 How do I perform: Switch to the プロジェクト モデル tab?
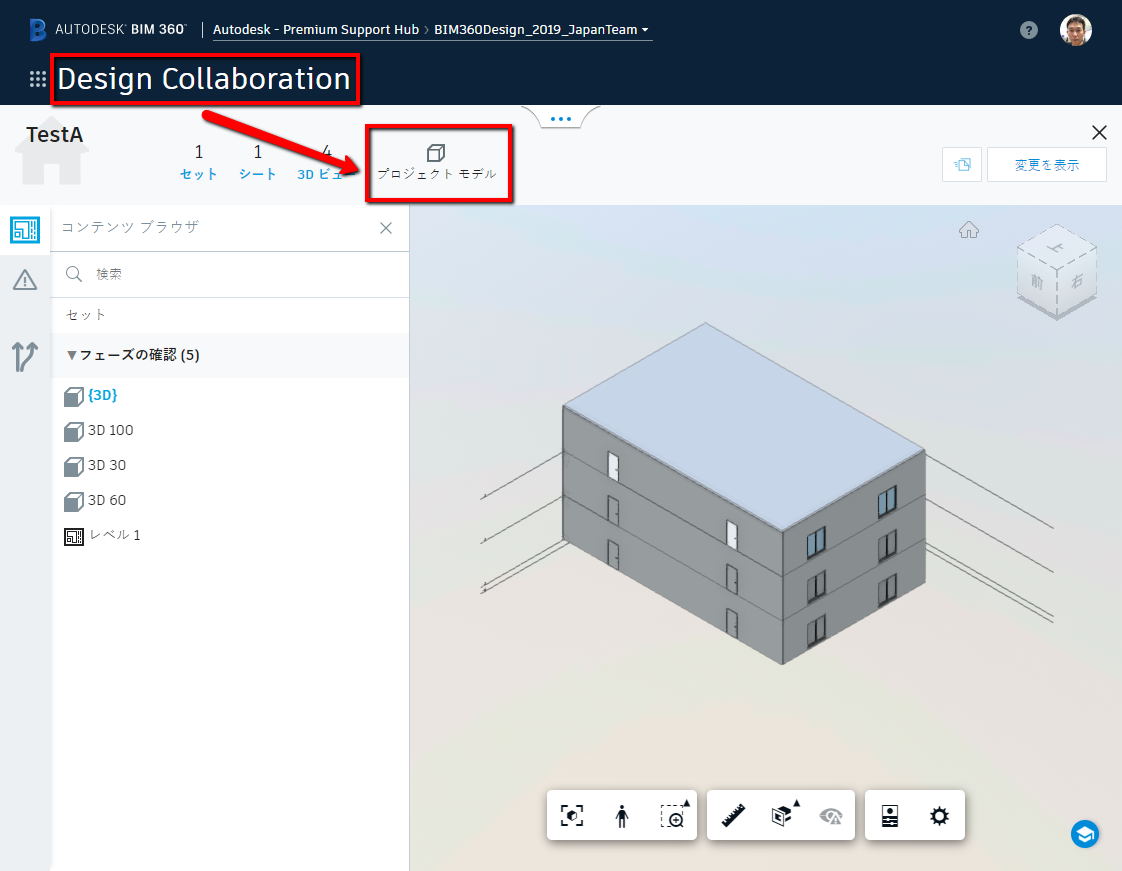point(437,162)
